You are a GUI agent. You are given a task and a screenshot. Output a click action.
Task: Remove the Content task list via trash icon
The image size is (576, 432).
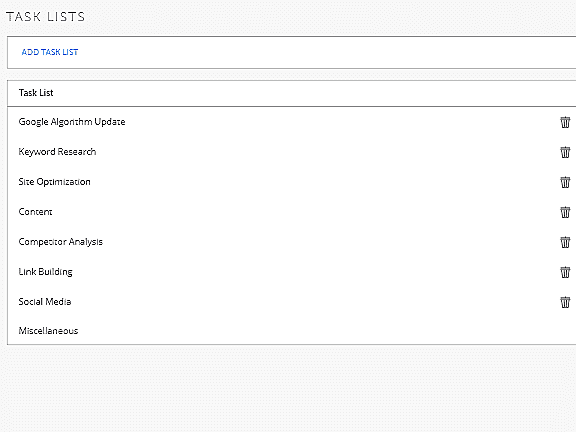pos(565,212)
